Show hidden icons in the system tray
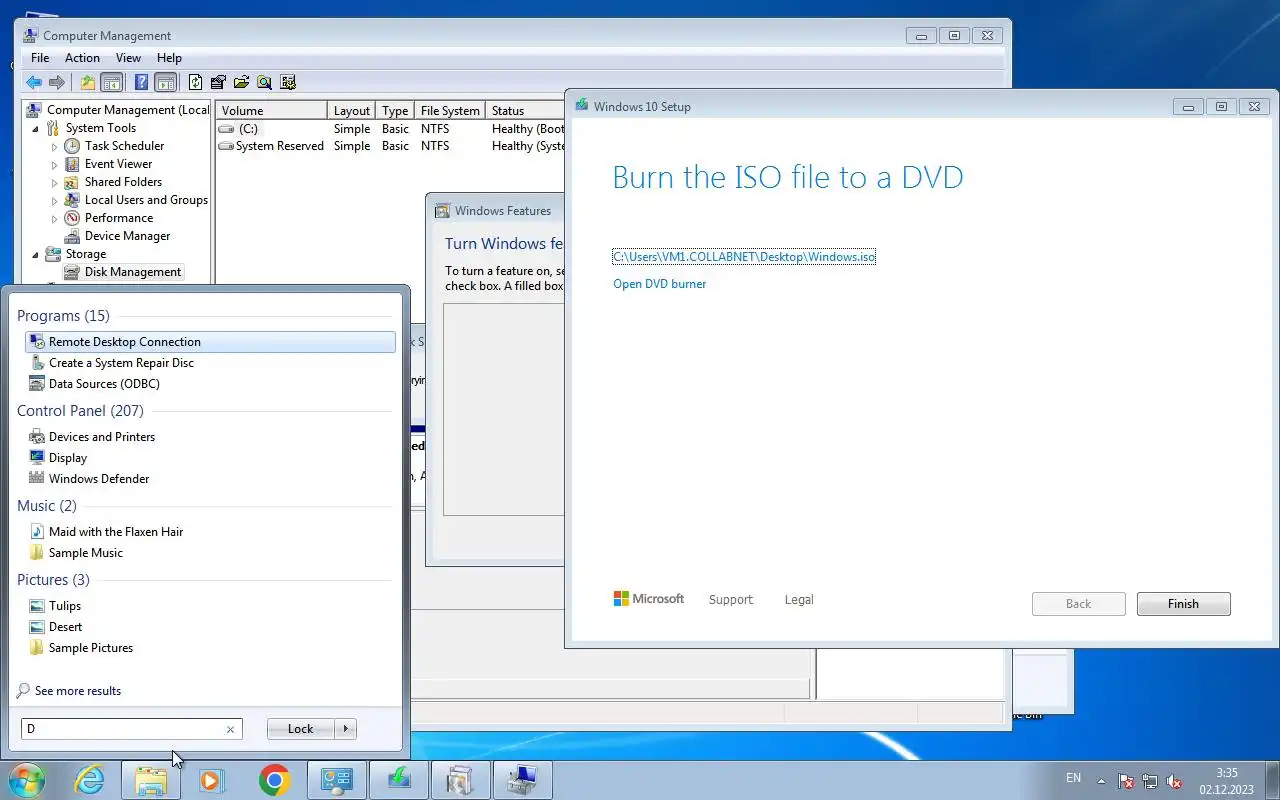 pyautogui.click(x=1102, y=781)
